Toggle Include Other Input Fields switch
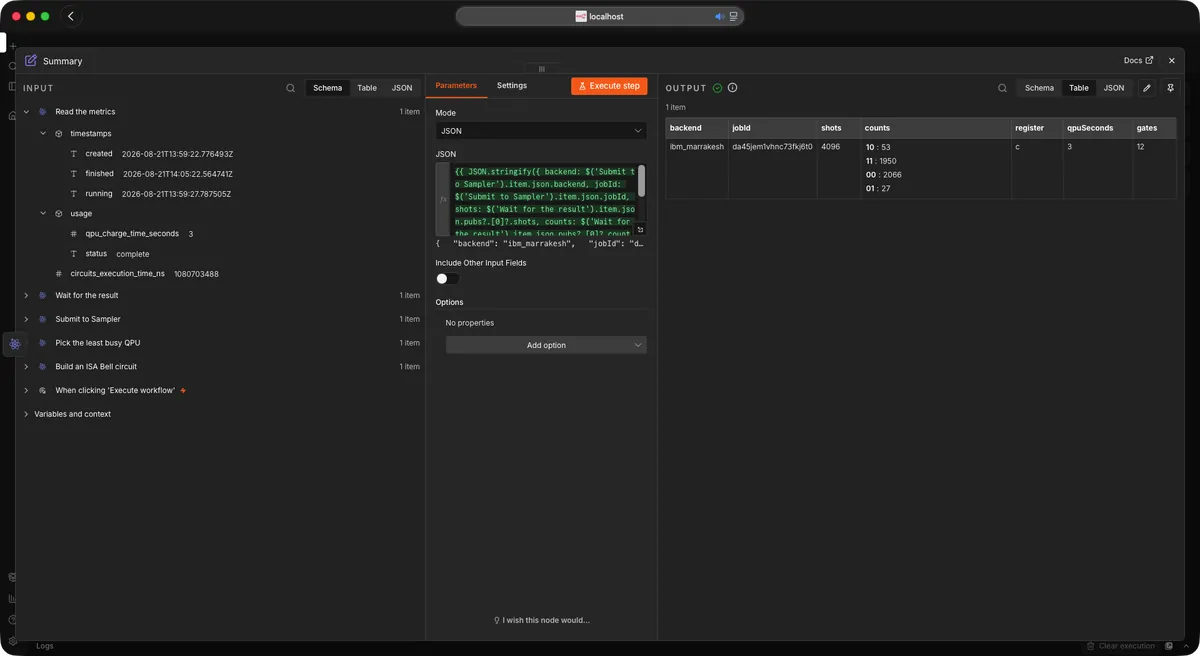 [x=447, y=279]
